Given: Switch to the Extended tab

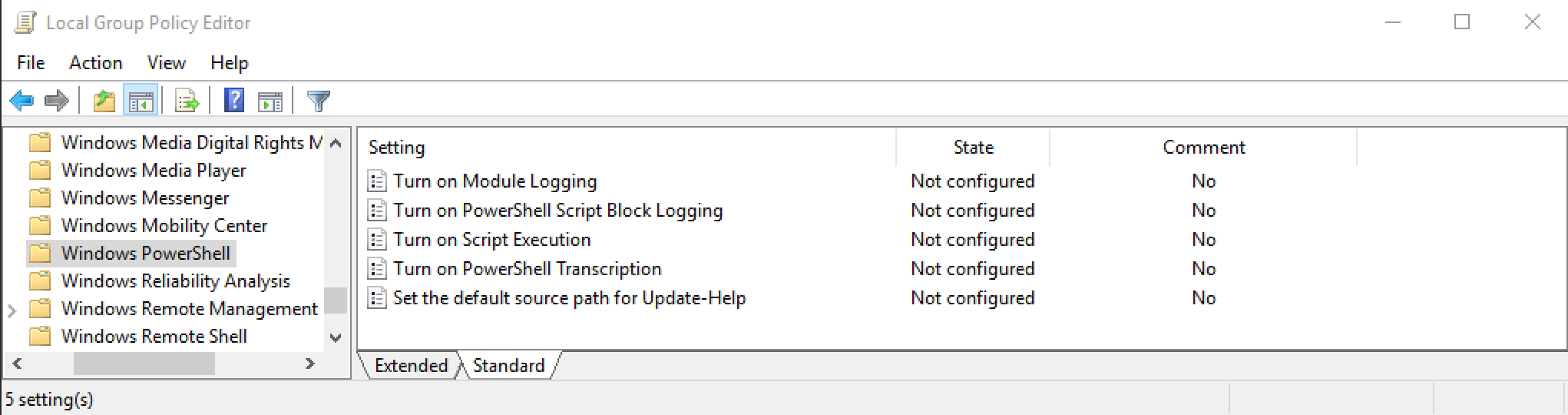Looking at the screenshot, I should [411, 366].
